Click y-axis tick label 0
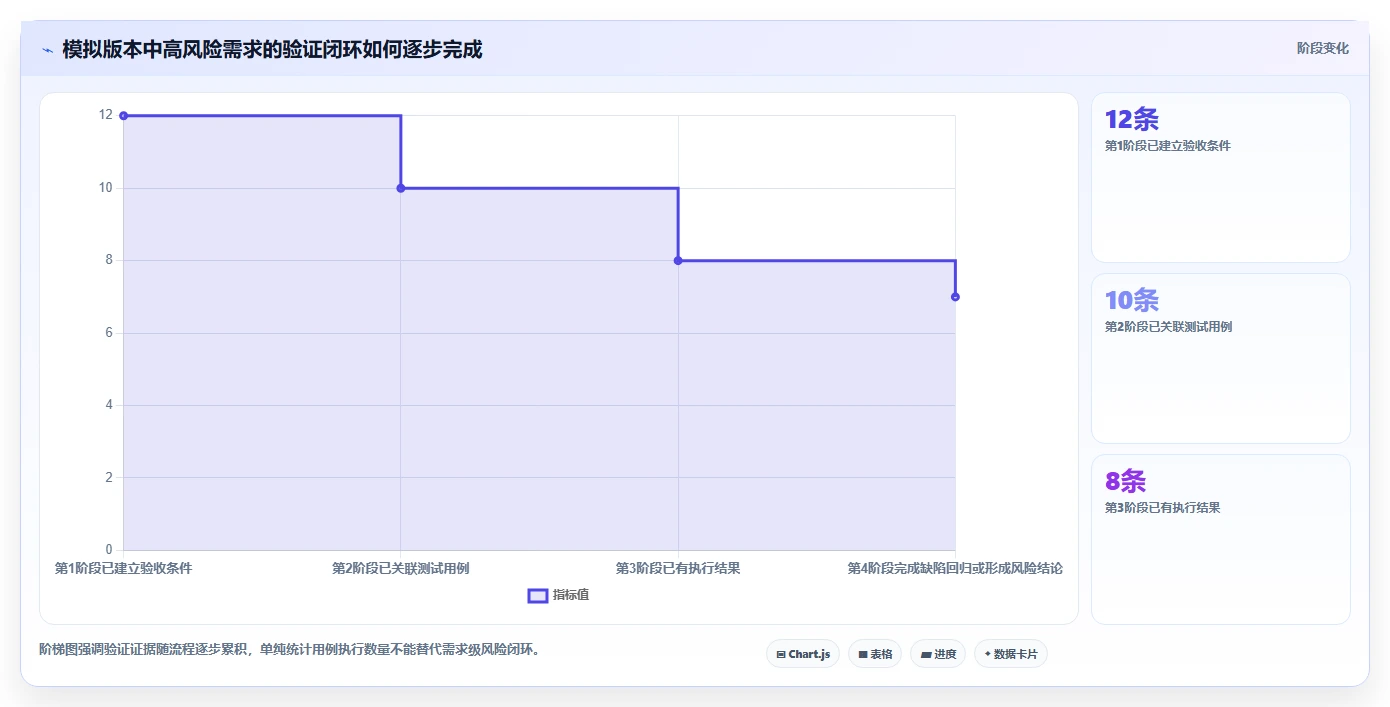The image size is (1390, 707). 109,549
